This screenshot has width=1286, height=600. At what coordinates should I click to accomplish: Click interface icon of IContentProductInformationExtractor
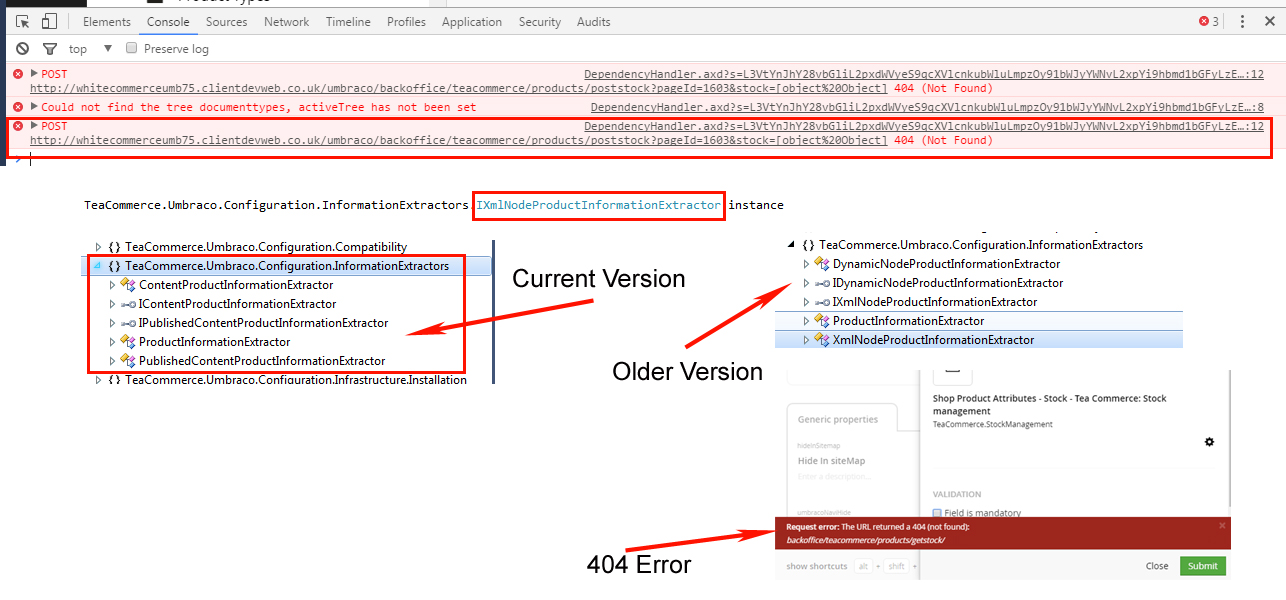tap(128, 304)
